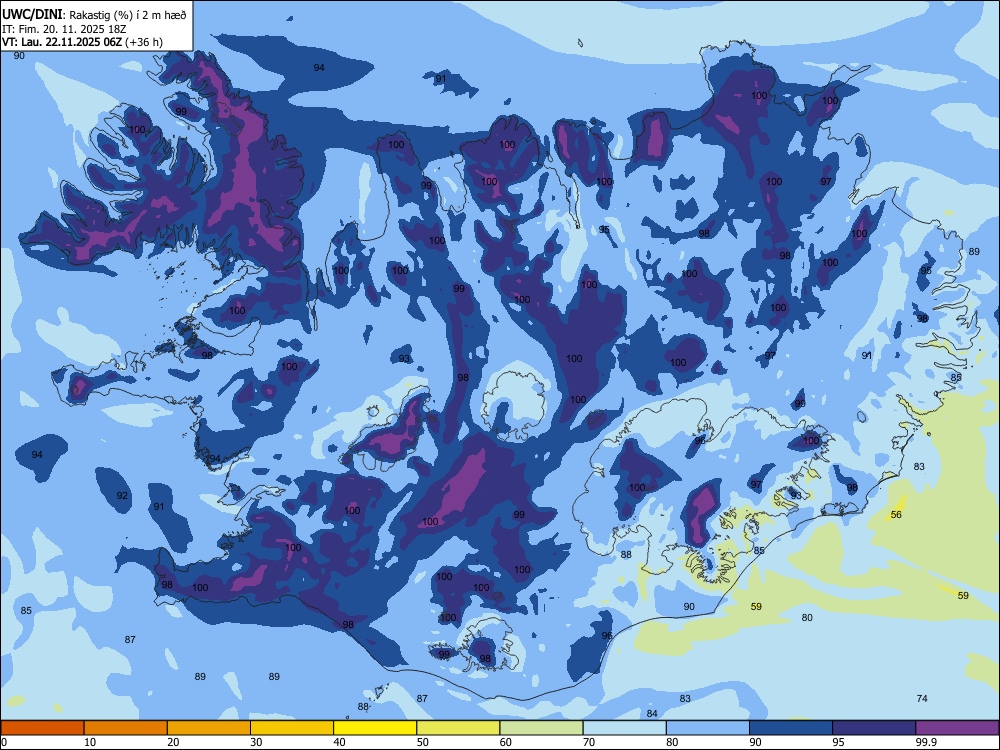Image resolution: width=1000 pixels, height=750 pixels.
Task: Click the 10 legend tick label
Action: [90, 742]
